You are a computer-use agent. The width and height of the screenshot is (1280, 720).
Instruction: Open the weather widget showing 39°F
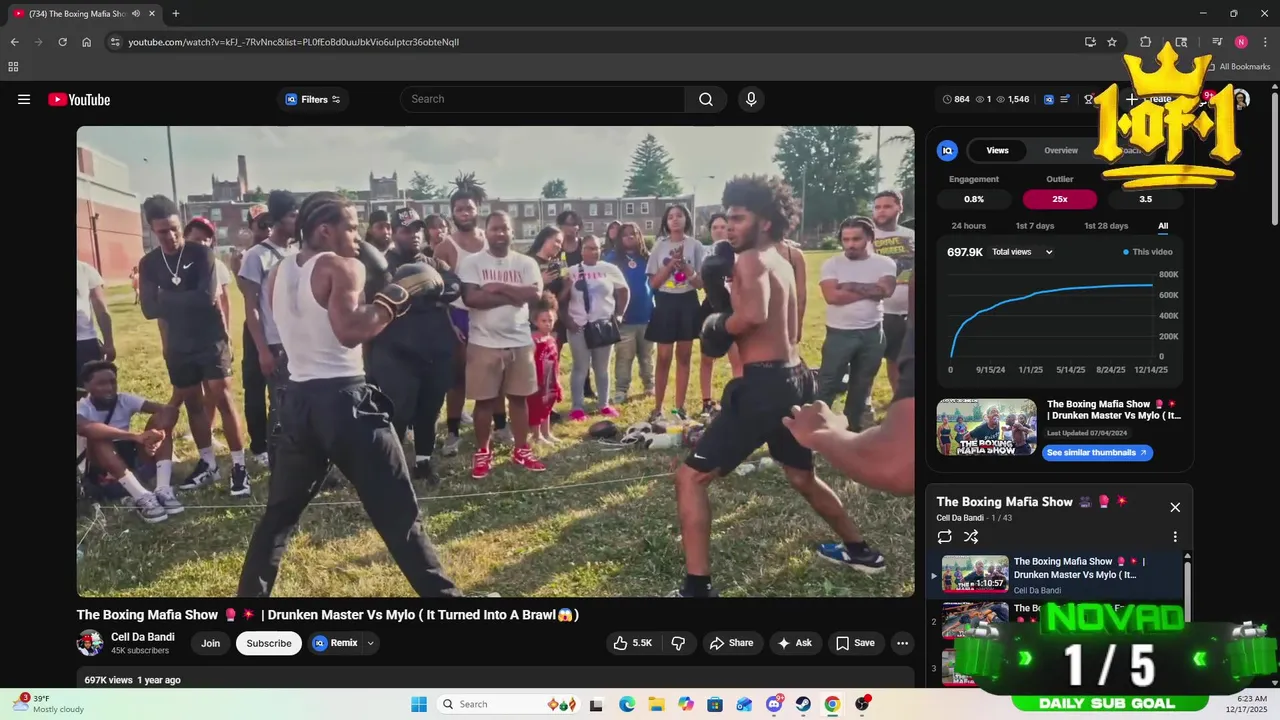48,704
